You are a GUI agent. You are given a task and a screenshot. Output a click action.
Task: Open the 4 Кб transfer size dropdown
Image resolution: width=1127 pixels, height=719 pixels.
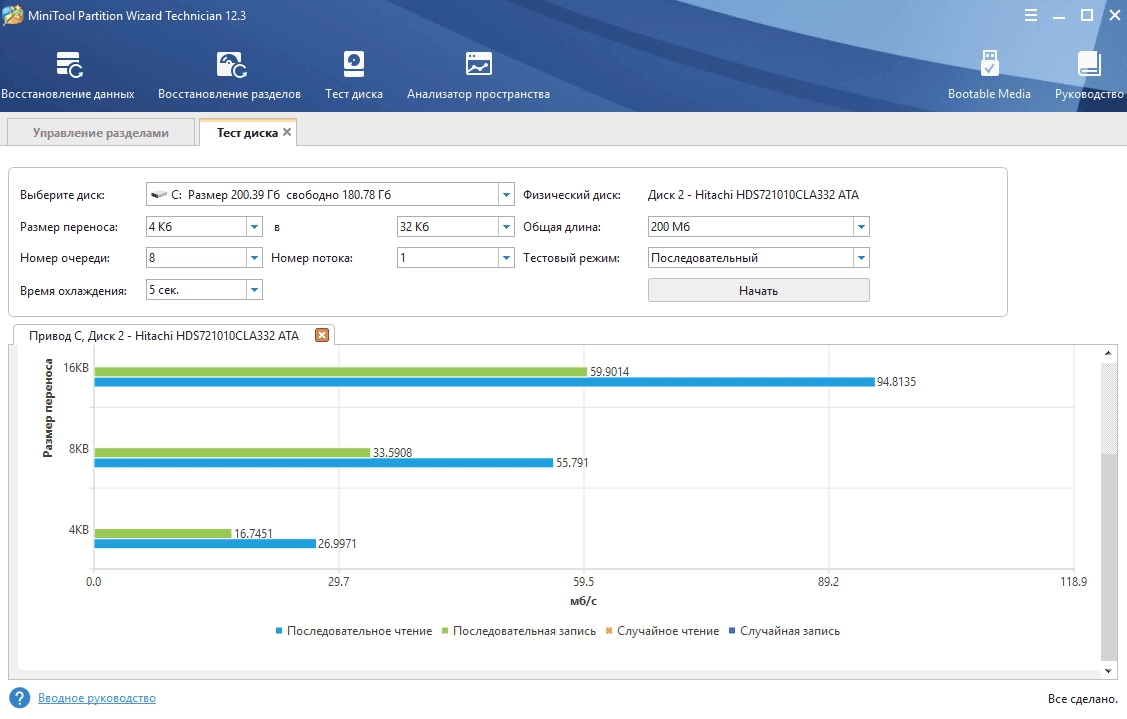pos(254,226)
